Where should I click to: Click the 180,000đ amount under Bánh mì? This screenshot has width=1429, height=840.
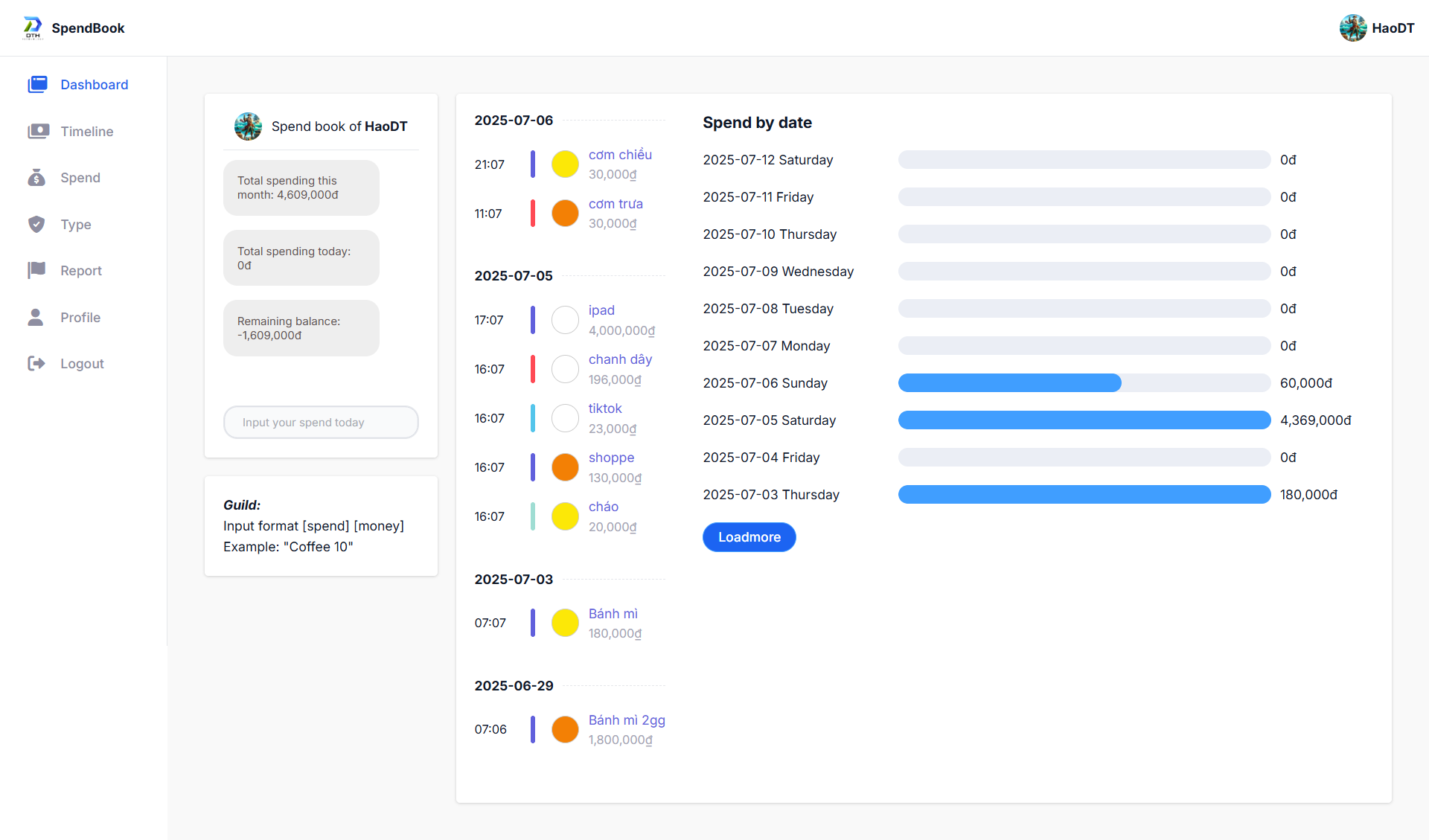tap(614, 633)
